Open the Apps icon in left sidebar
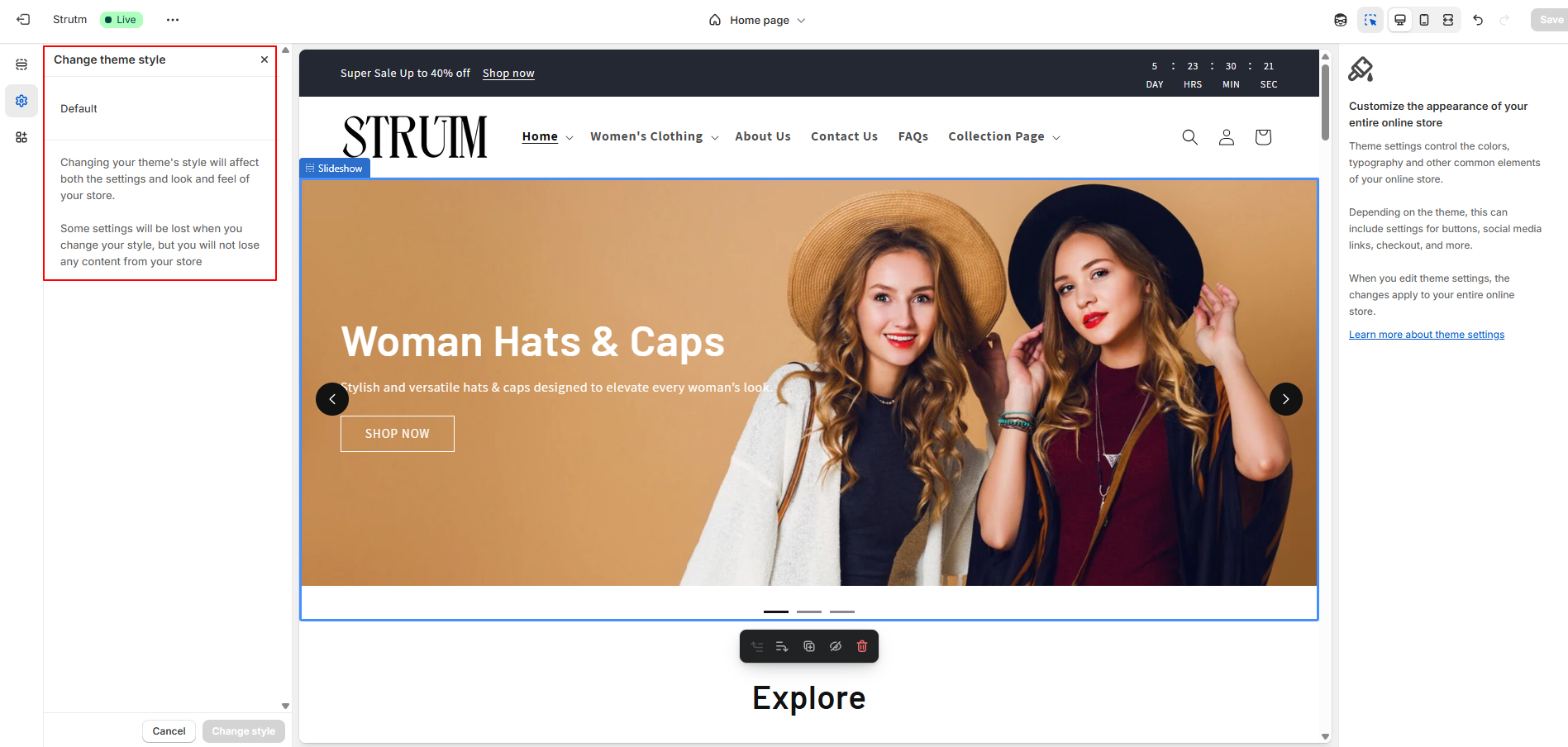Screen dimensions: 1568x747 tap(21, 137)
